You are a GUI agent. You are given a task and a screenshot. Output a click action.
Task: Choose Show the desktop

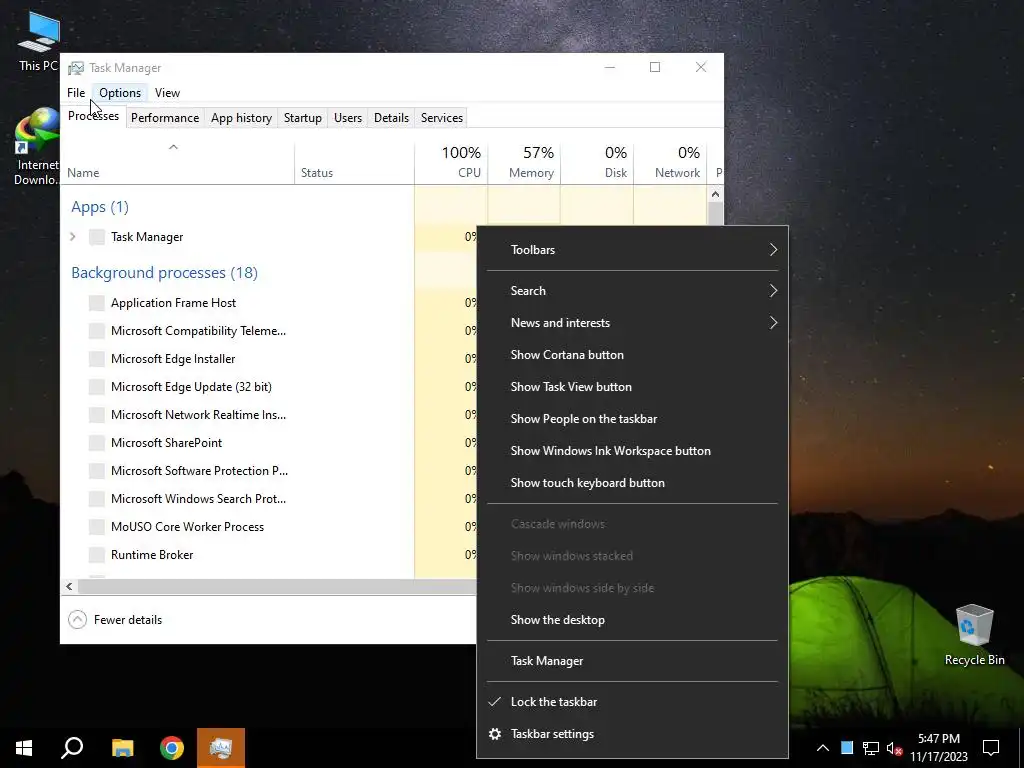pyautogui.click(x=632, y=620)
